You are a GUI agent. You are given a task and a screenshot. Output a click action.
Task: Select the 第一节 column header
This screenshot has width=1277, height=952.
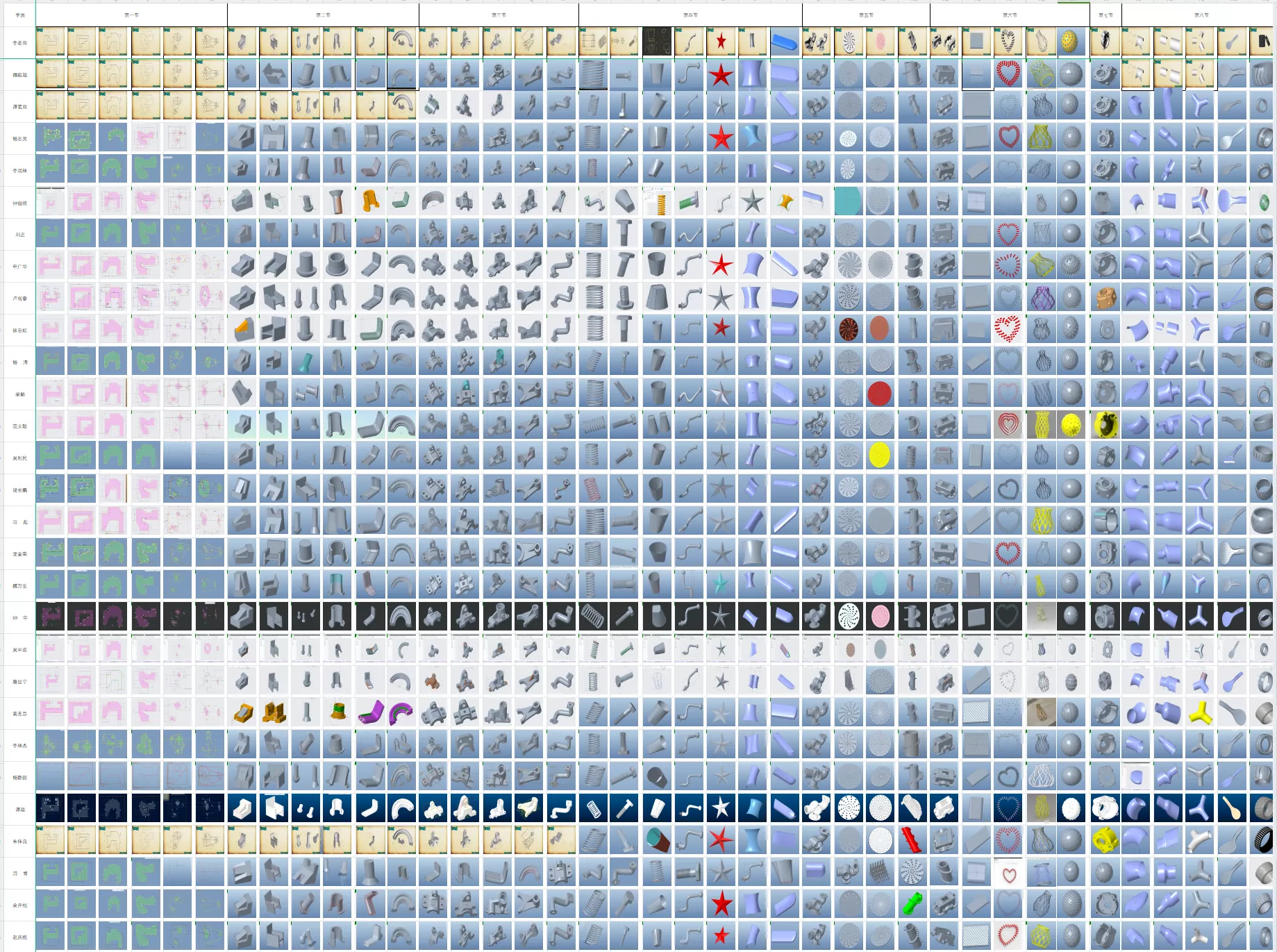tap(131, 15)
